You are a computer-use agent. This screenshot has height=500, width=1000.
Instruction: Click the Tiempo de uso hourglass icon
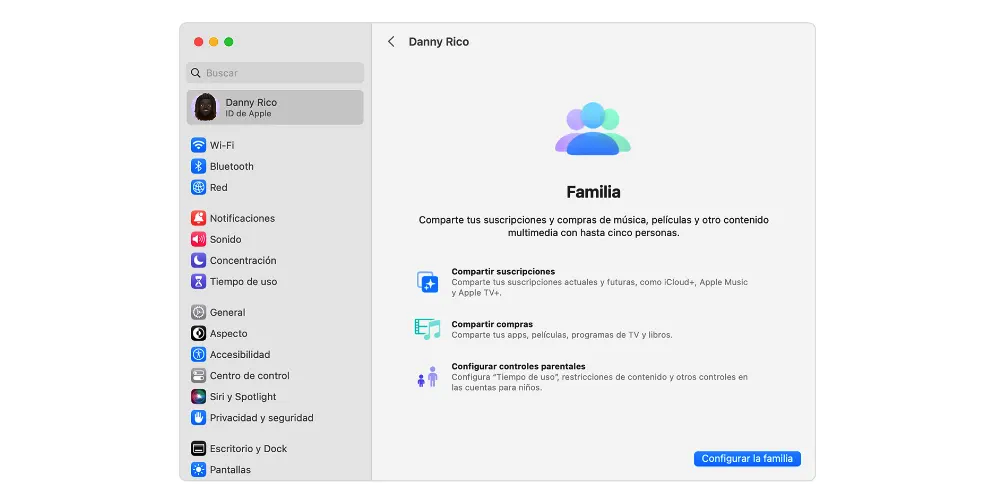pos(198,281)
